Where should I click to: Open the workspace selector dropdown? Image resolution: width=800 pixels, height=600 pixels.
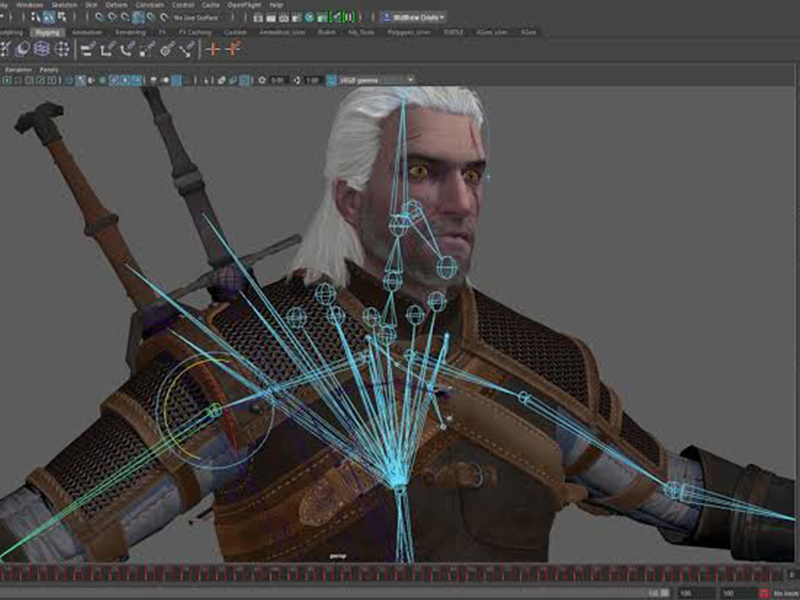414,18
